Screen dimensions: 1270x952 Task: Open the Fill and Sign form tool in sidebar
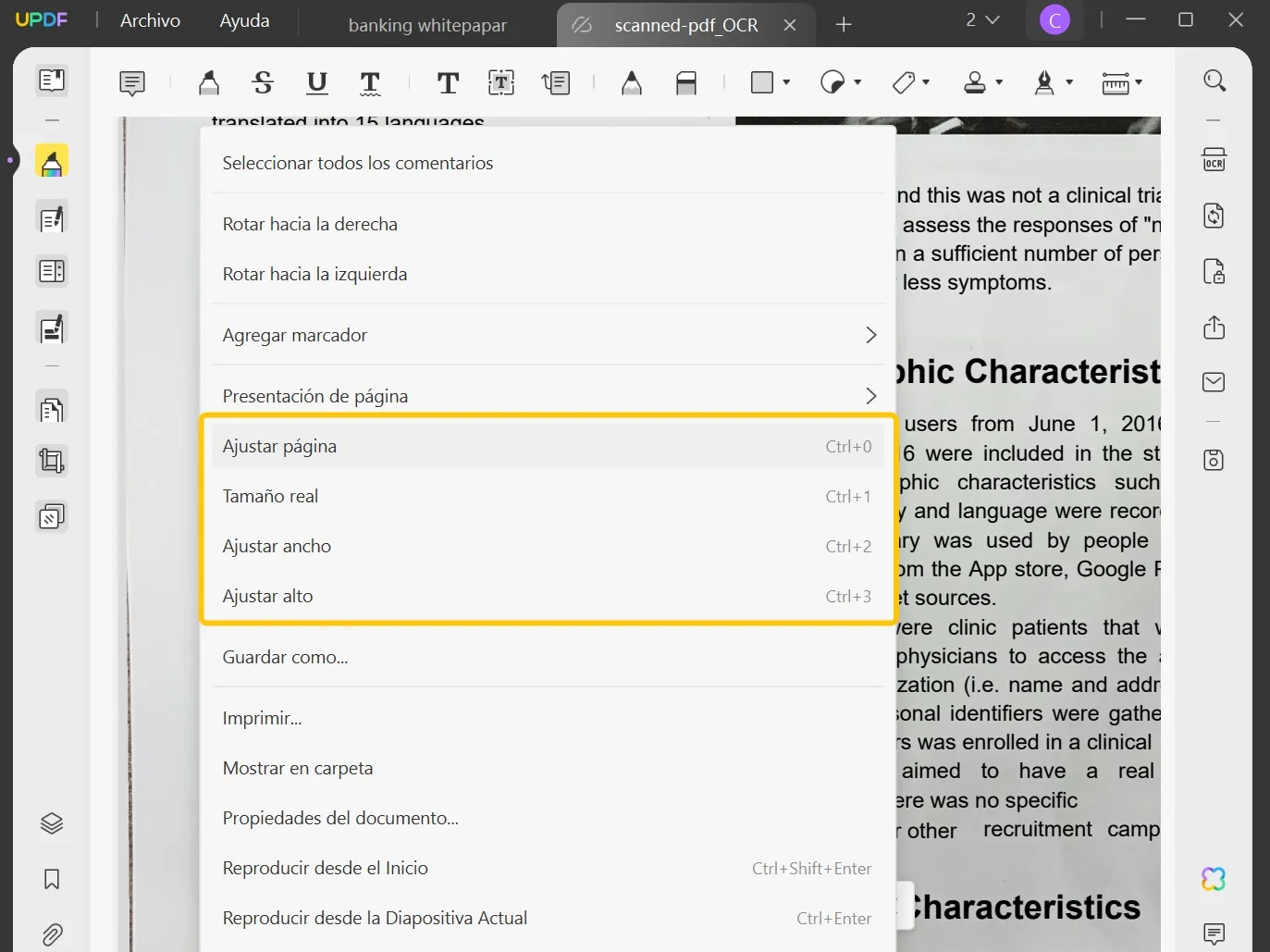pos(52,328)
